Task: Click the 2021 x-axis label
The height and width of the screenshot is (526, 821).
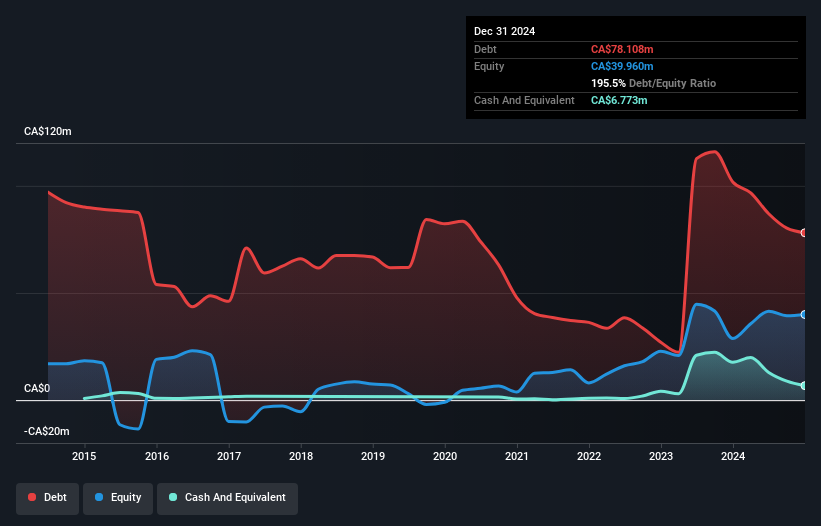Action: click(x=517, y=456)
